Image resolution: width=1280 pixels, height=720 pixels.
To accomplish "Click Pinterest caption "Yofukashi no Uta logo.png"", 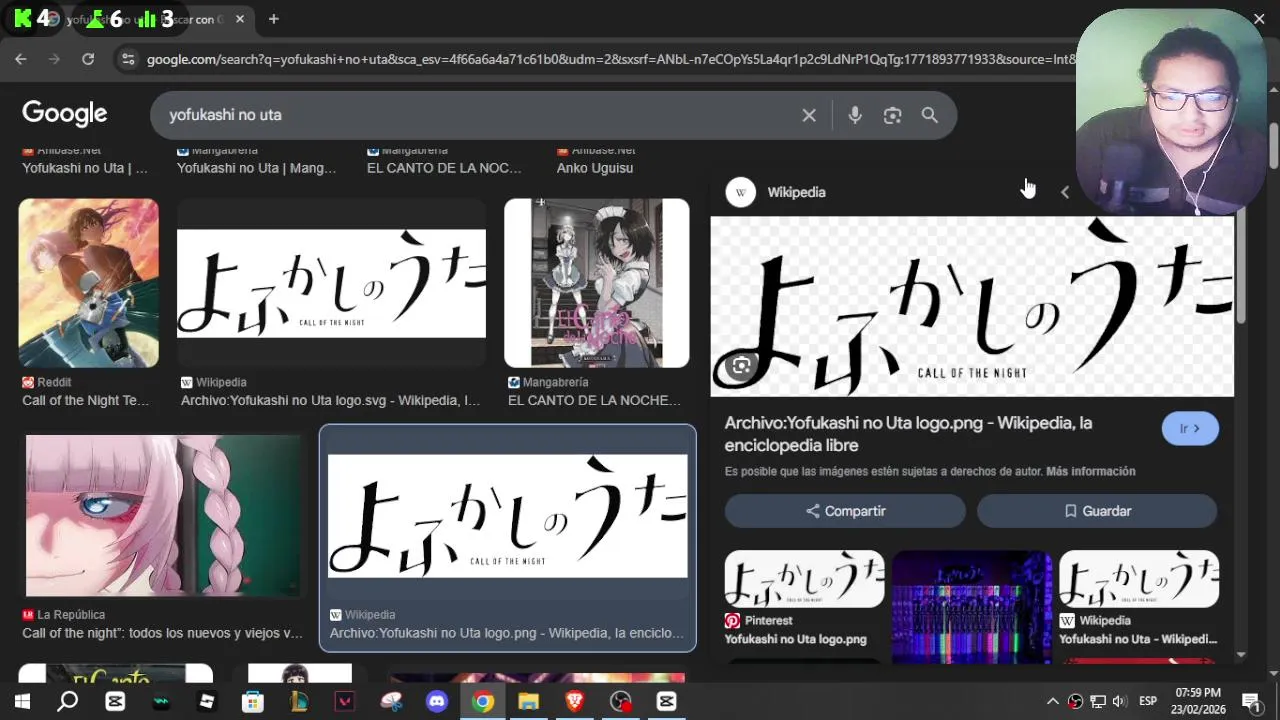I will tap(795, 640).
